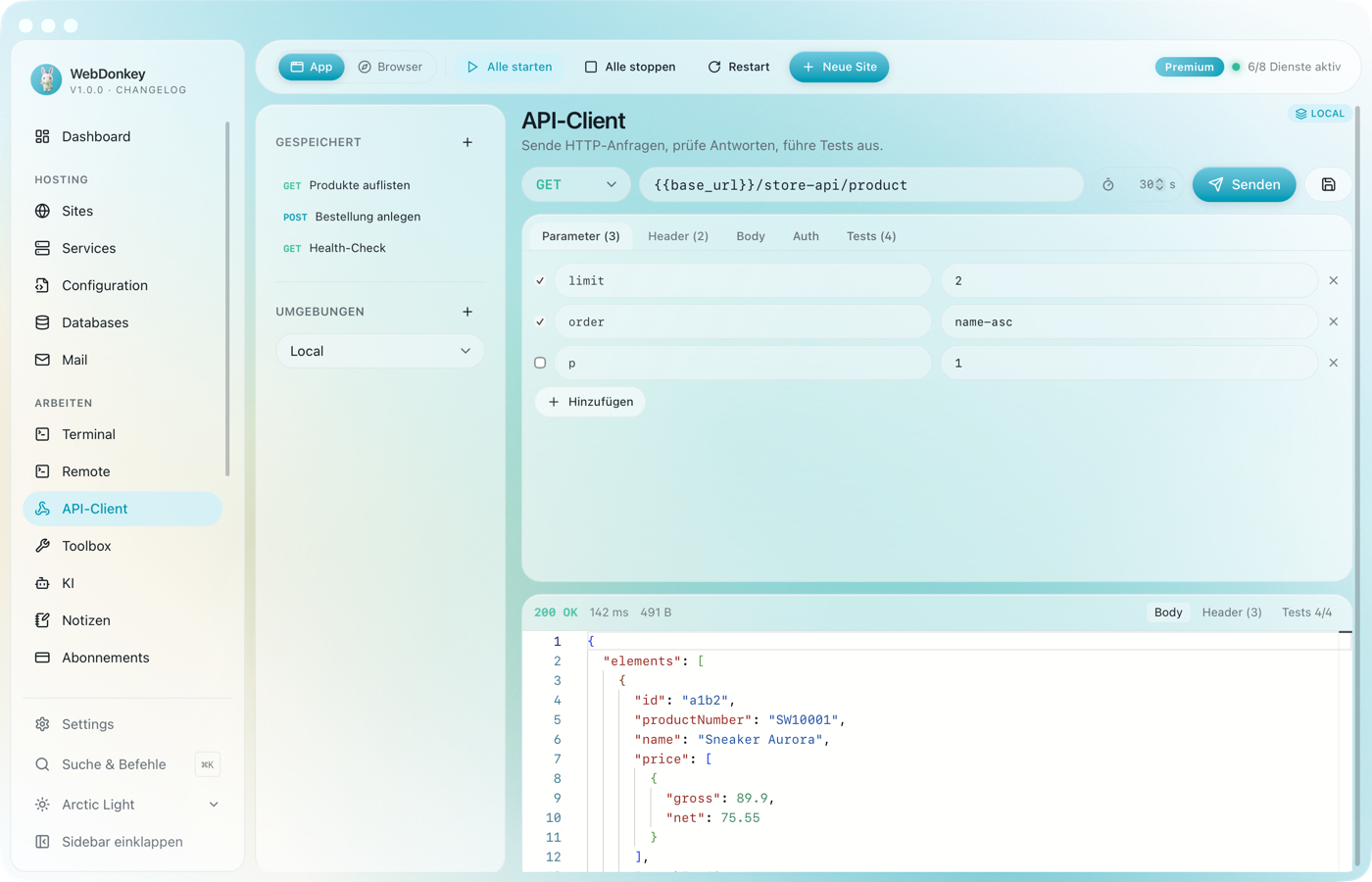Uncheck the order parameter checkbox
The width and height of the screenshot is (1372, 882).
[540, 321]
